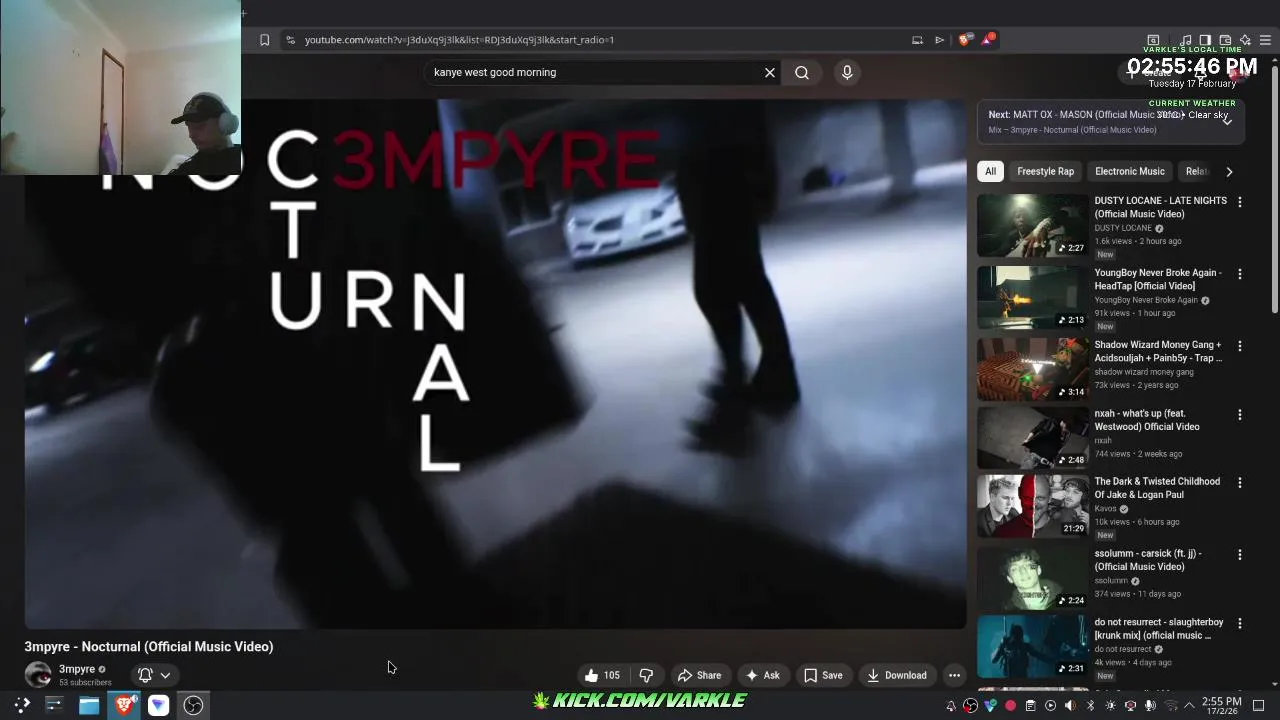This screenshot has width=1280, height=720.
Task: Open options menu for Jake & Logan Paul video
Action: point(1240,483)
